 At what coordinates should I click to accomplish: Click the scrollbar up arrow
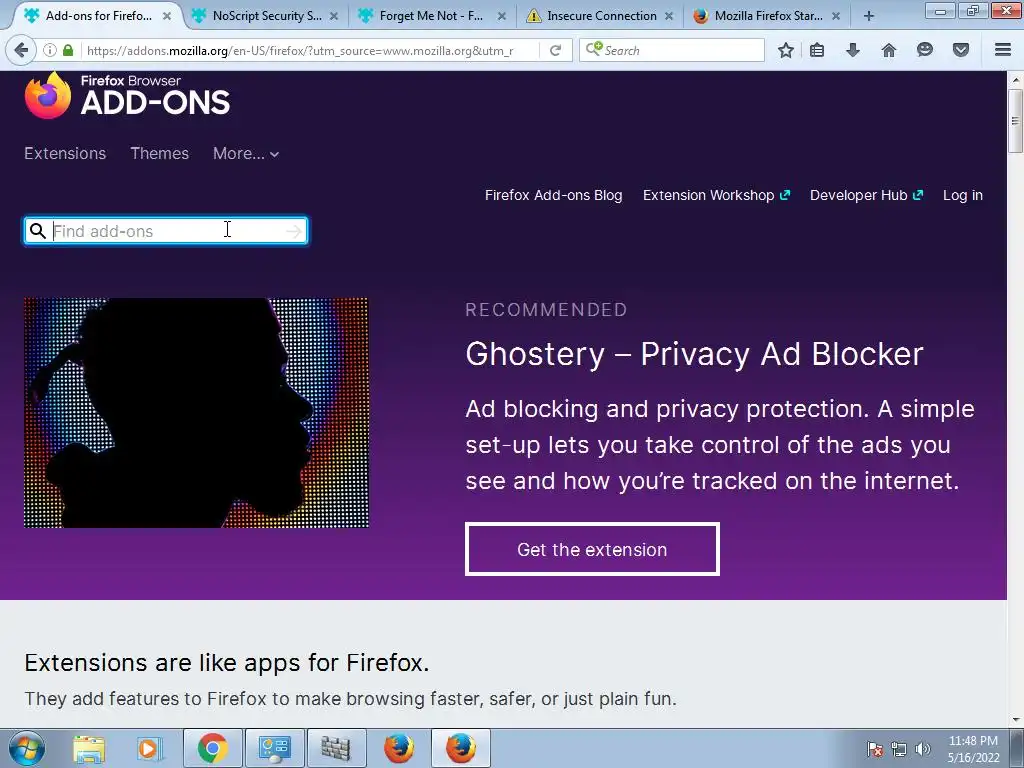pyautogui.click(x=1016, y=80)
